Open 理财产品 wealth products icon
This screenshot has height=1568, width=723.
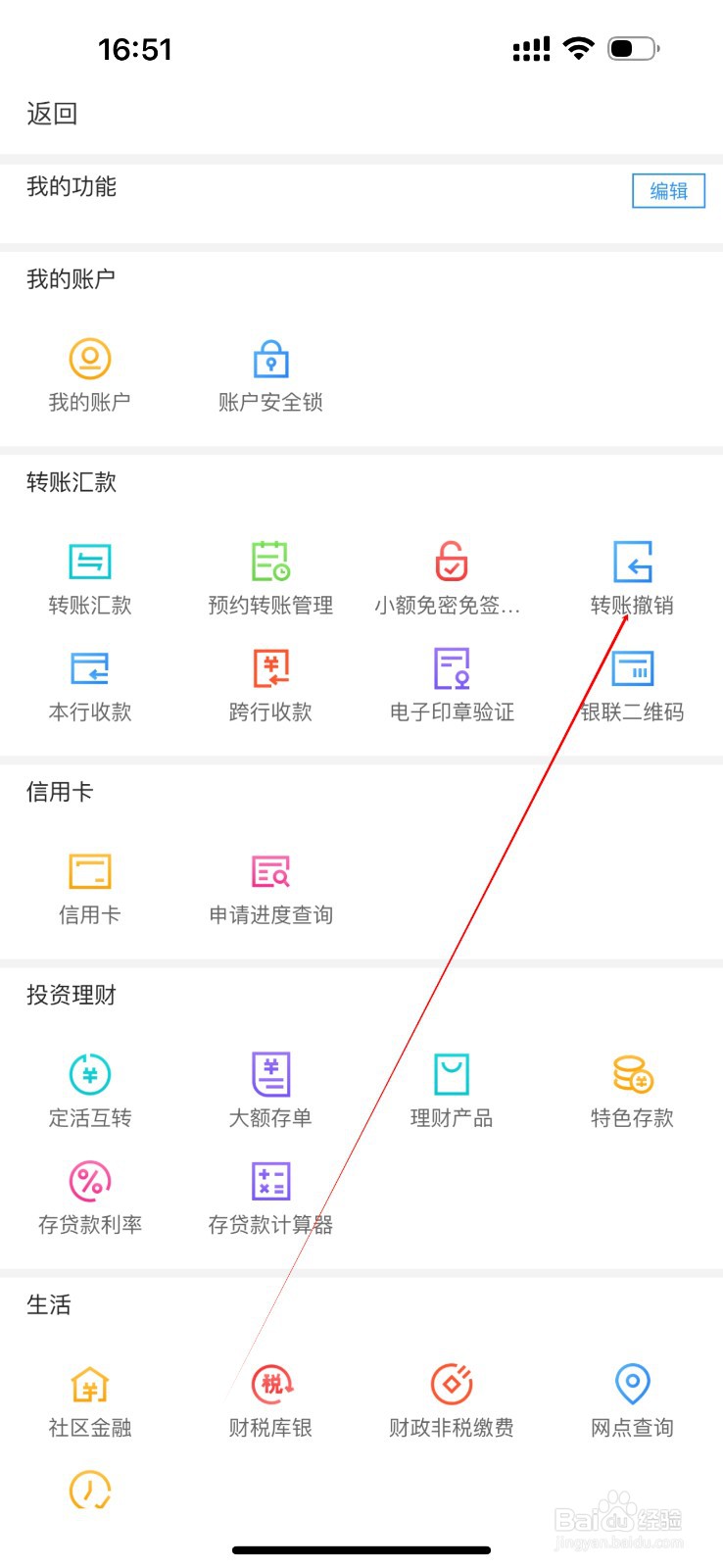tap(452, 1074)
